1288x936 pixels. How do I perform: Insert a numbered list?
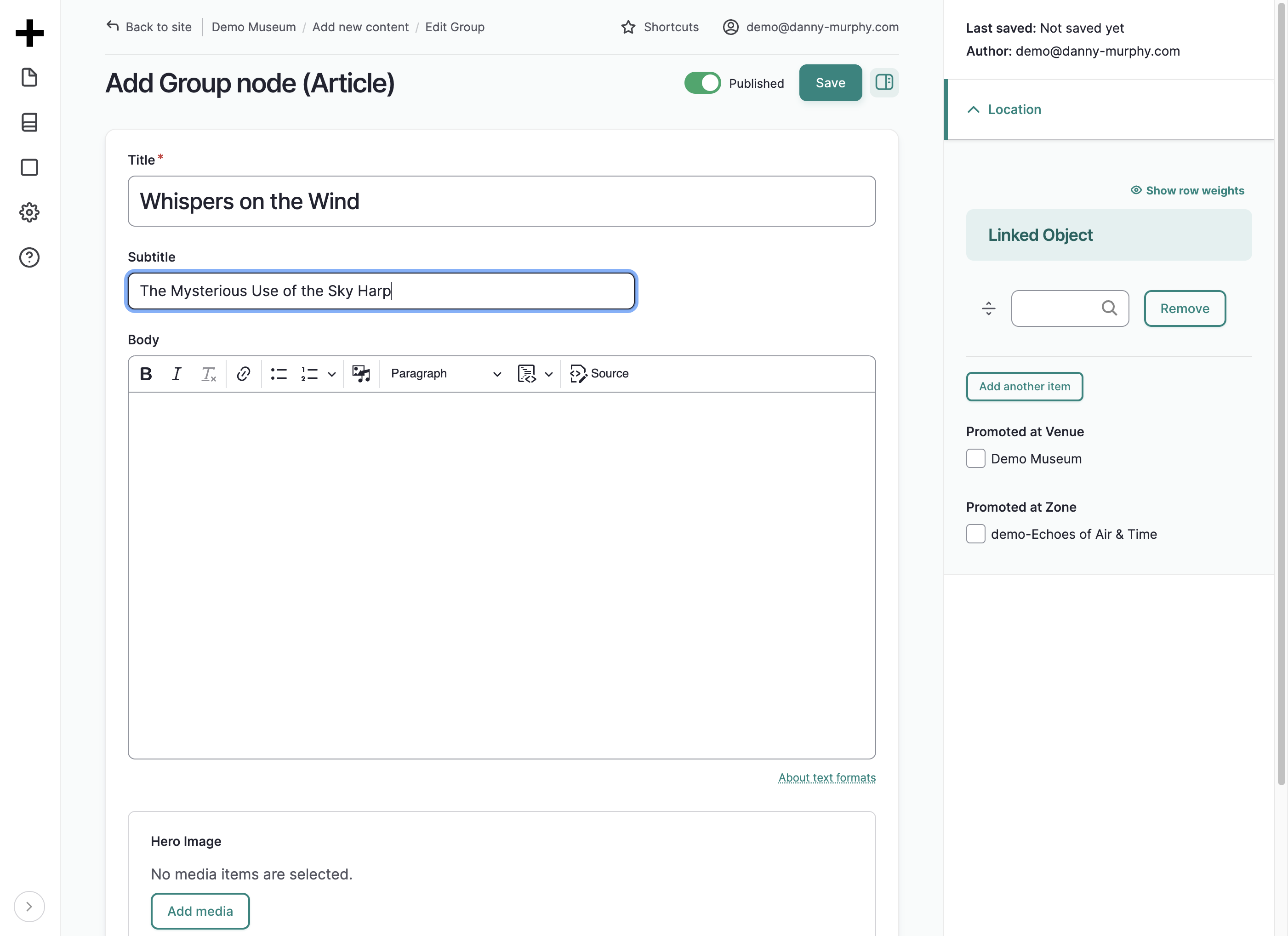(x=309, y=374)
